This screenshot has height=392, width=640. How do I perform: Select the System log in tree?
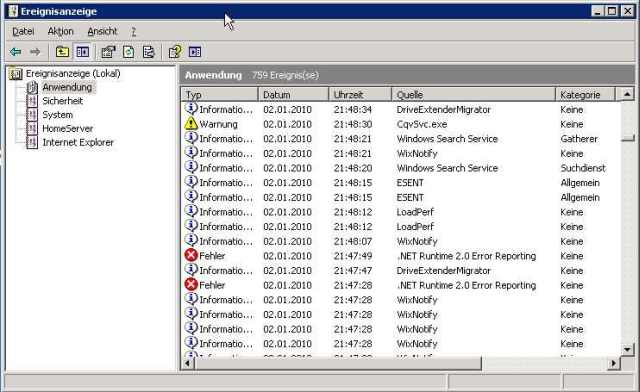(x=58, y=115)
